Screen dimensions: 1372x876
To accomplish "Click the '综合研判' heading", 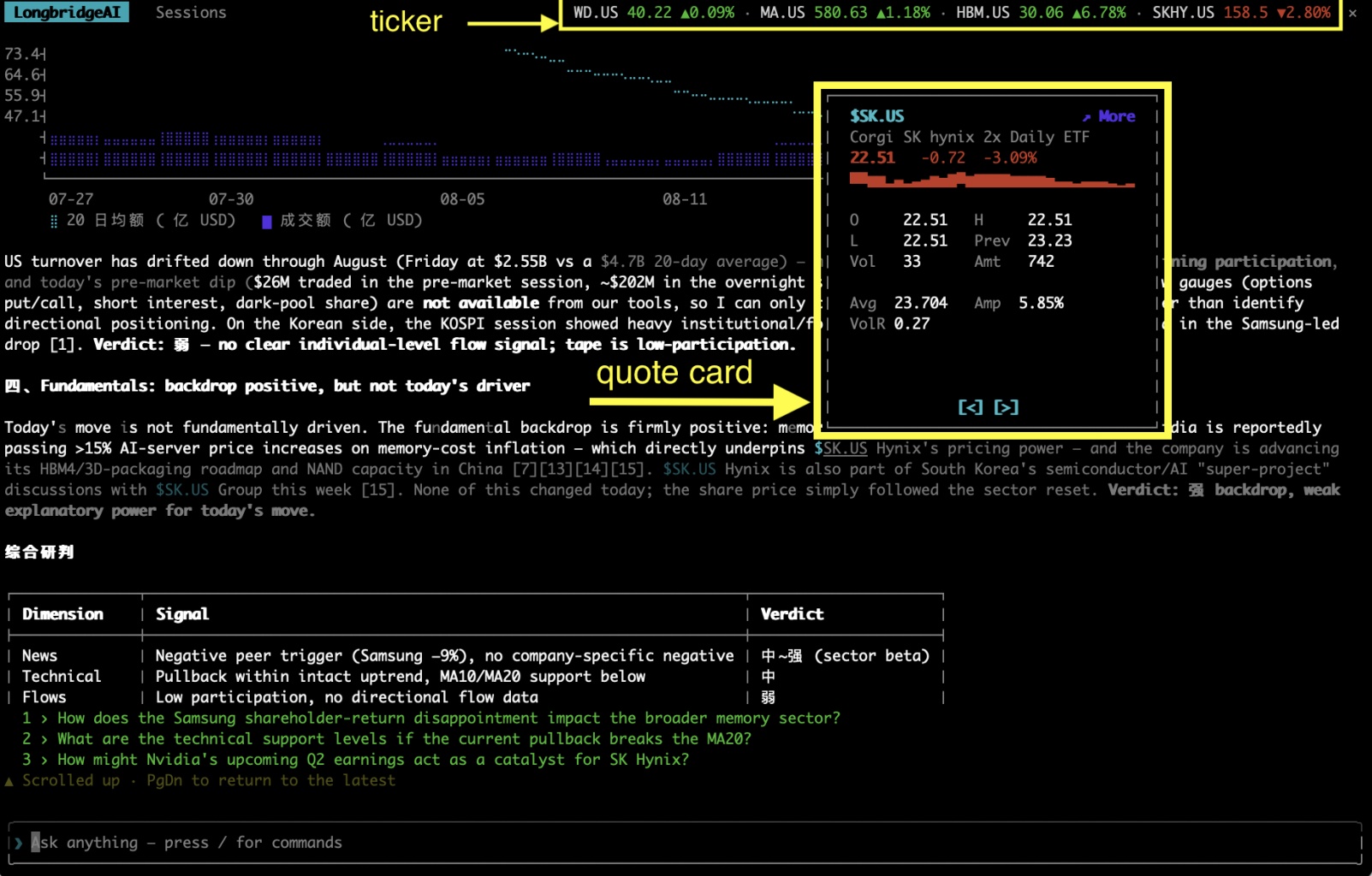I will (x=39, y=552).
